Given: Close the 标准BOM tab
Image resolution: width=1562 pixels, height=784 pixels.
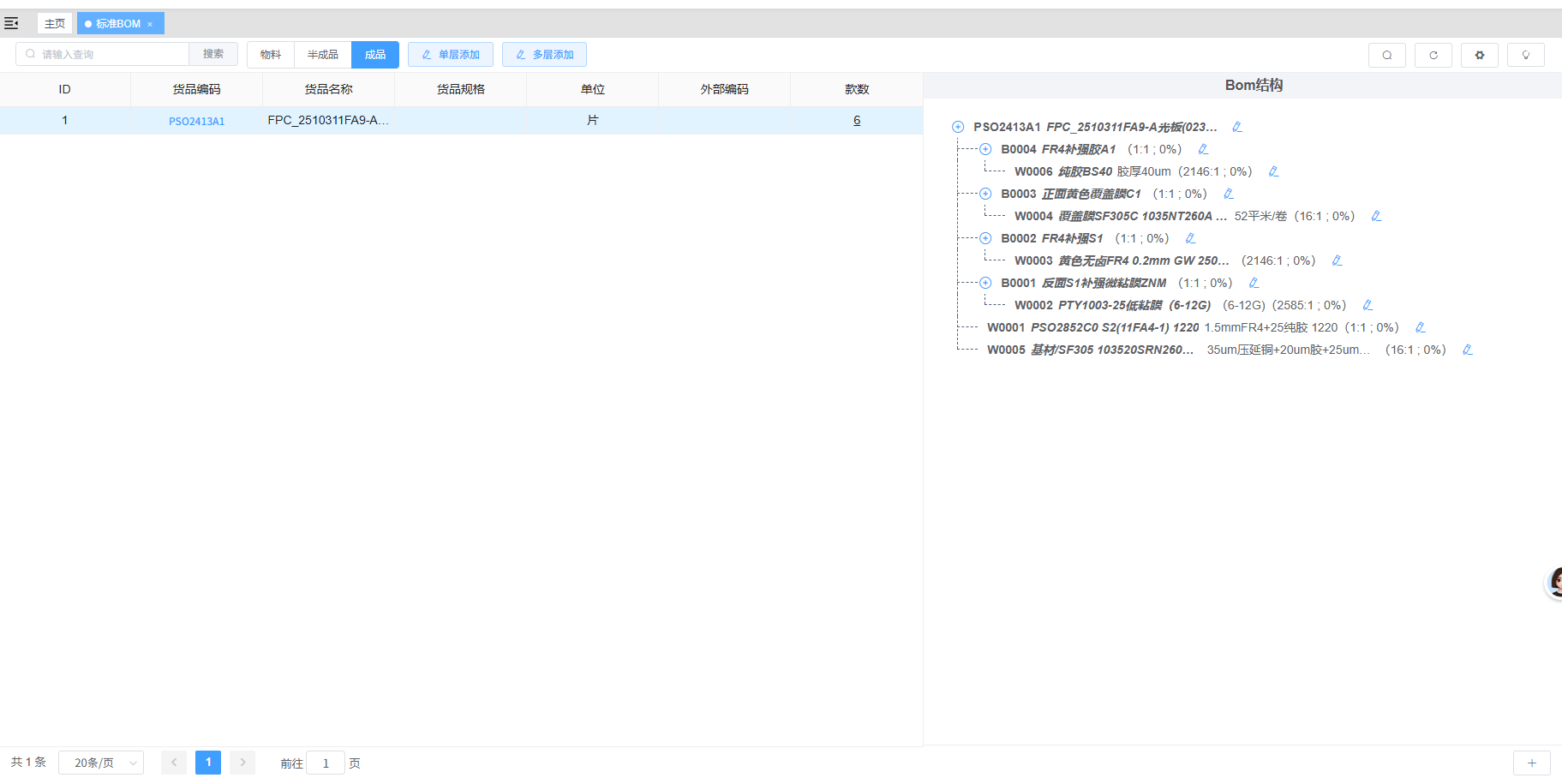Looking at the screenshot, I should (150, 24).
